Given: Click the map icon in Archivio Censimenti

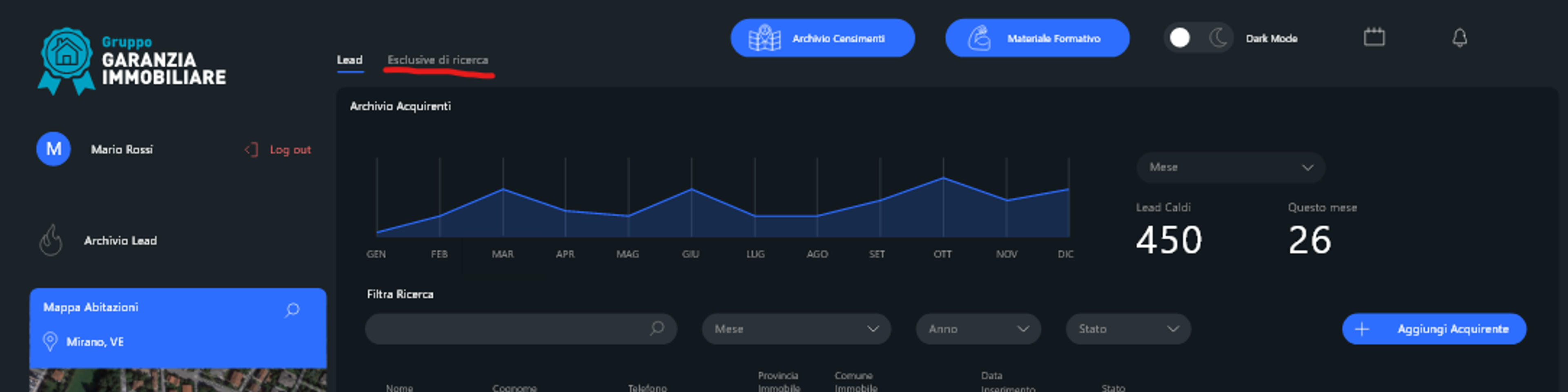Looking at the screenshot, I should pyautogui.click(x=764, y=38).
